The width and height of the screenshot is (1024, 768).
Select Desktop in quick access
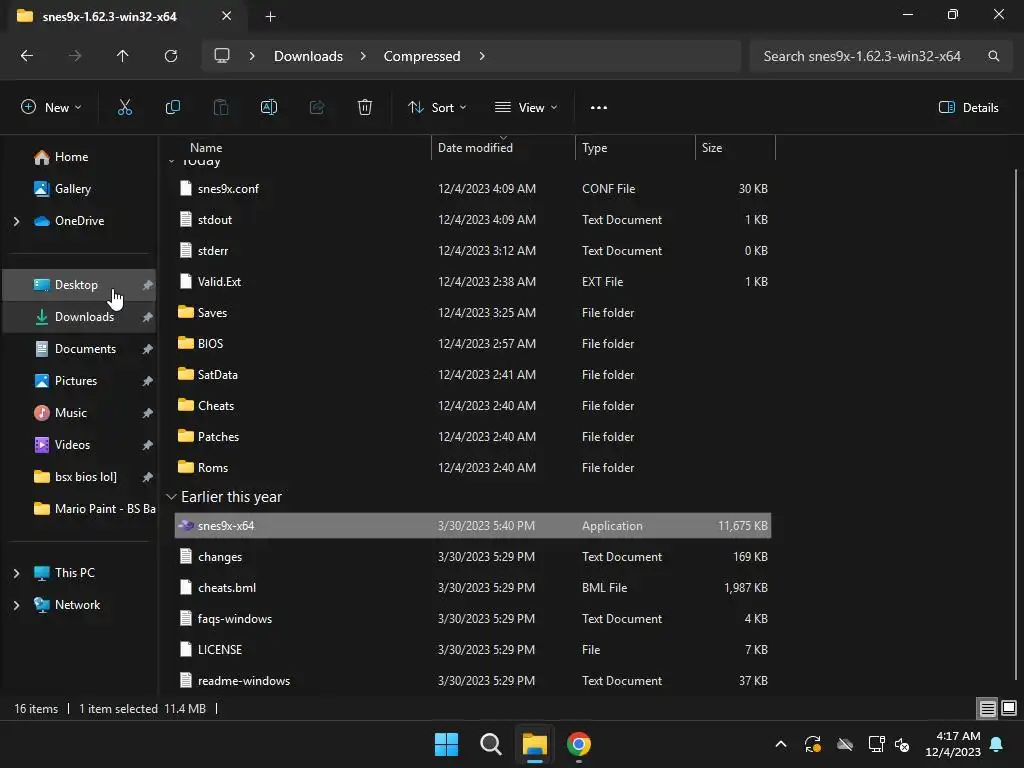click(x=79, y=285)
